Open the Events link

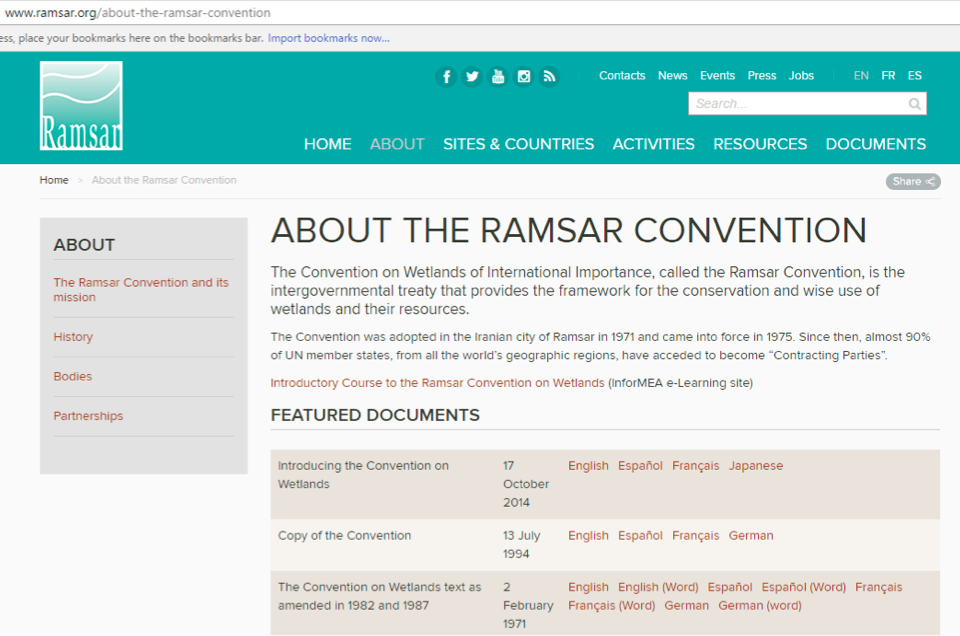point(717,75)
